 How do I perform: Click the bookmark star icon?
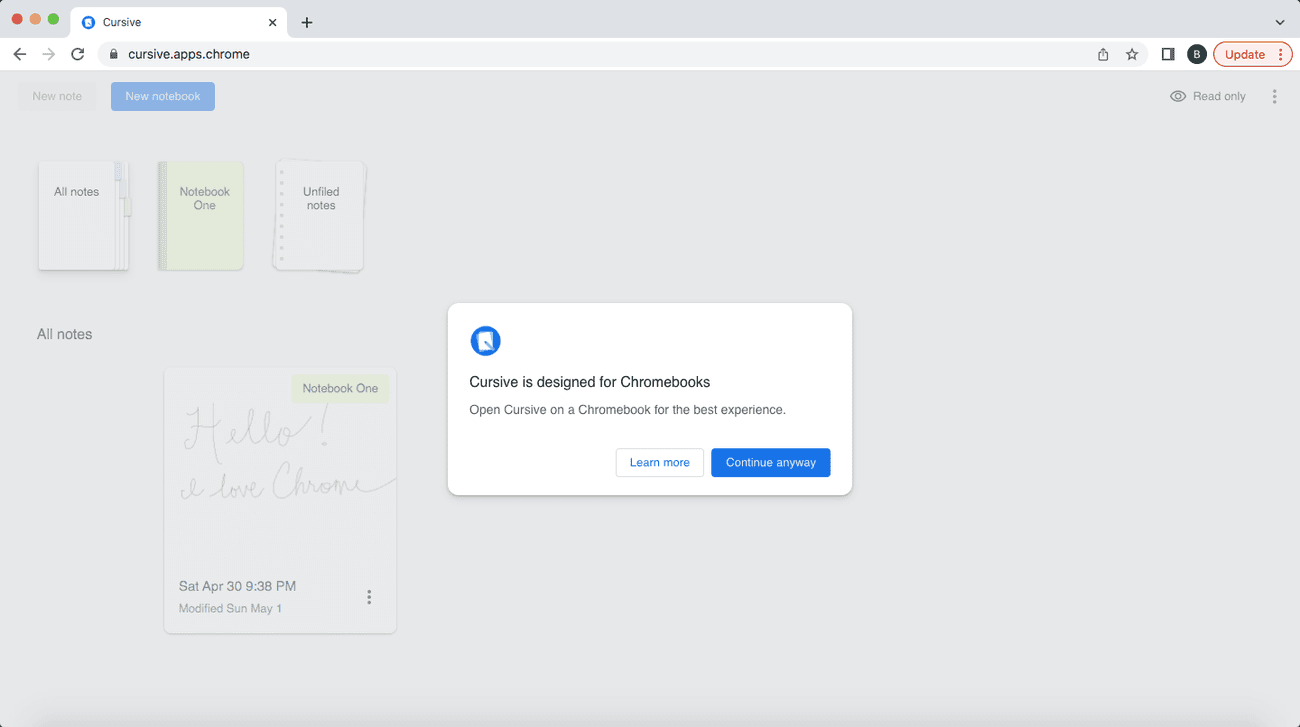click(x=1131, y=54)
